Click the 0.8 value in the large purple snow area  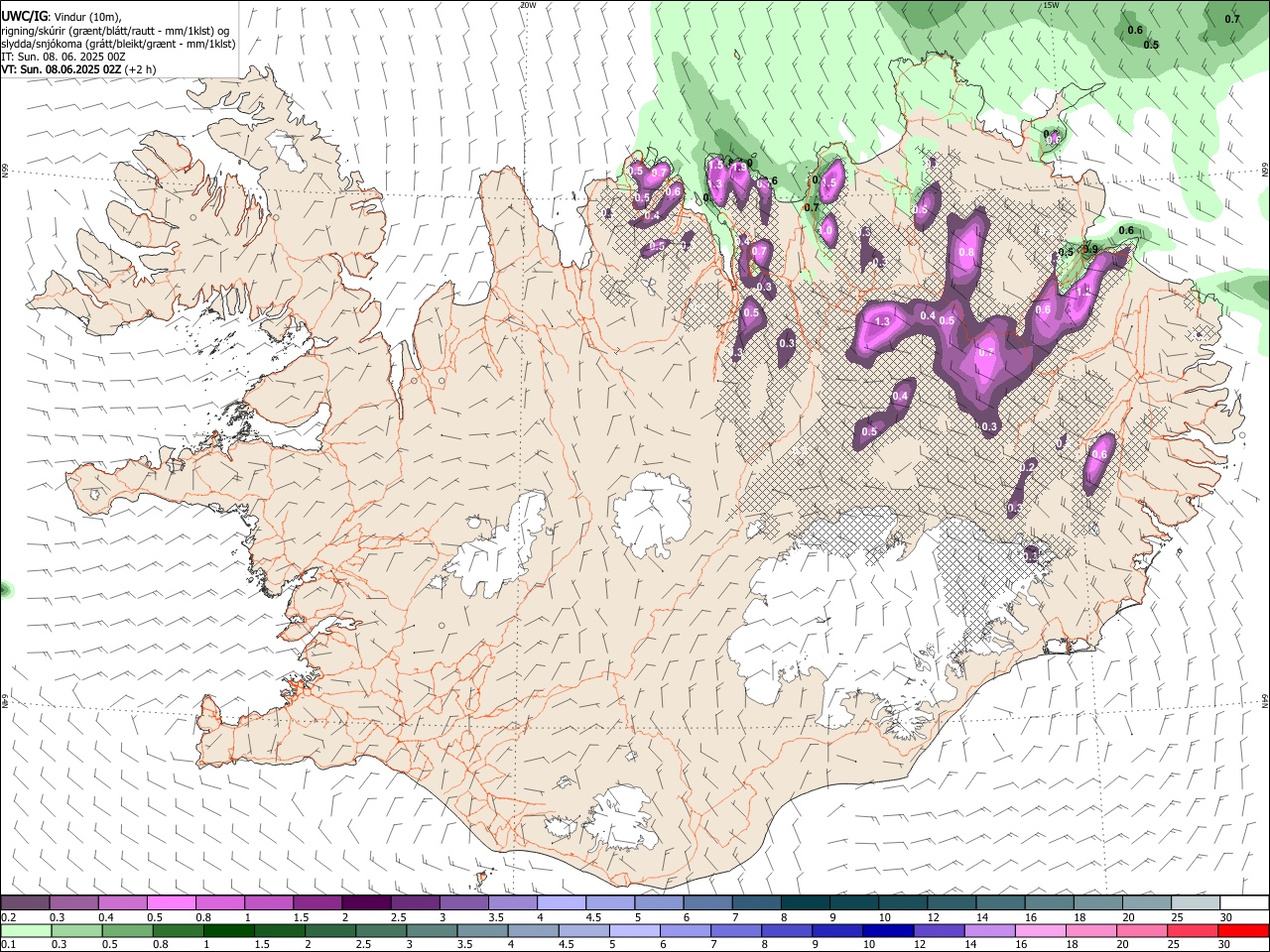966,253
